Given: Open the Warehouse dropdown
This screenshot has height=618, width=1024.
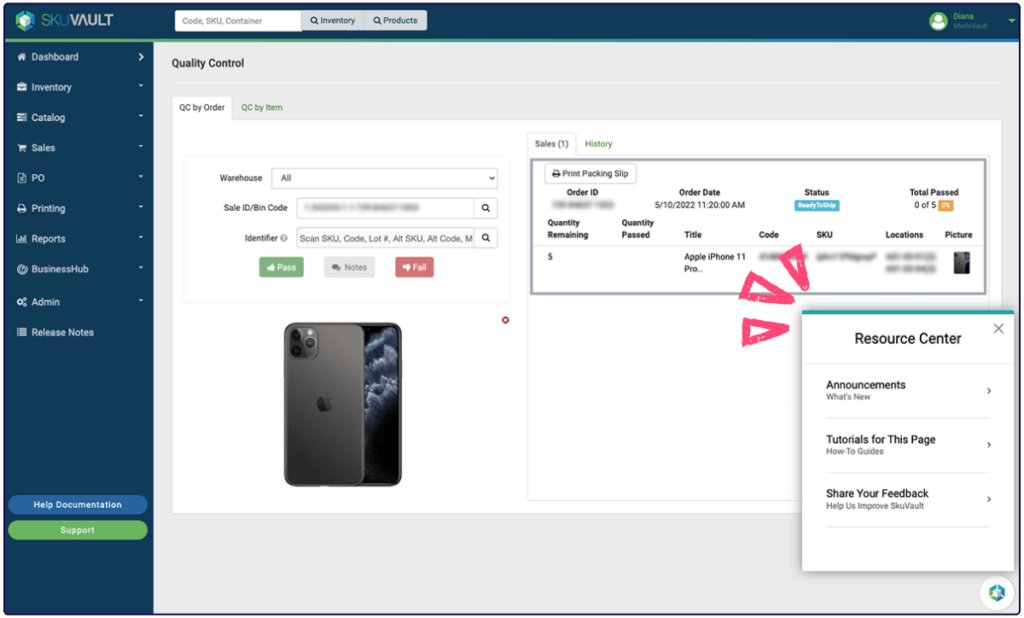Looking at the screenshot, I should (385, 178).
